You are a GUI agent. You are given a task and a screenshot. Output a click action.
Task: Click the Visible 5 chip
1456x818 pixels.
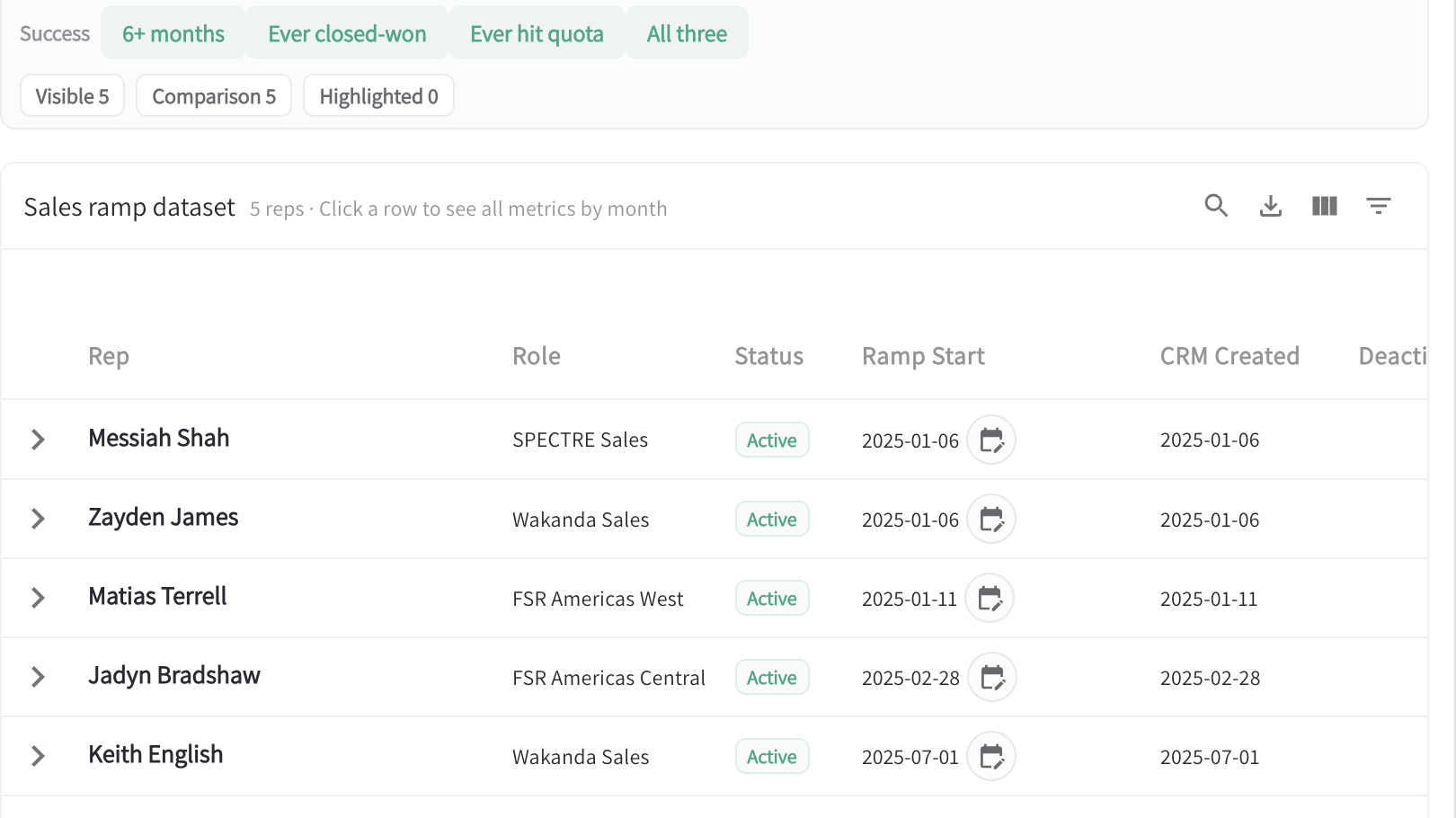tap(72, 95)
